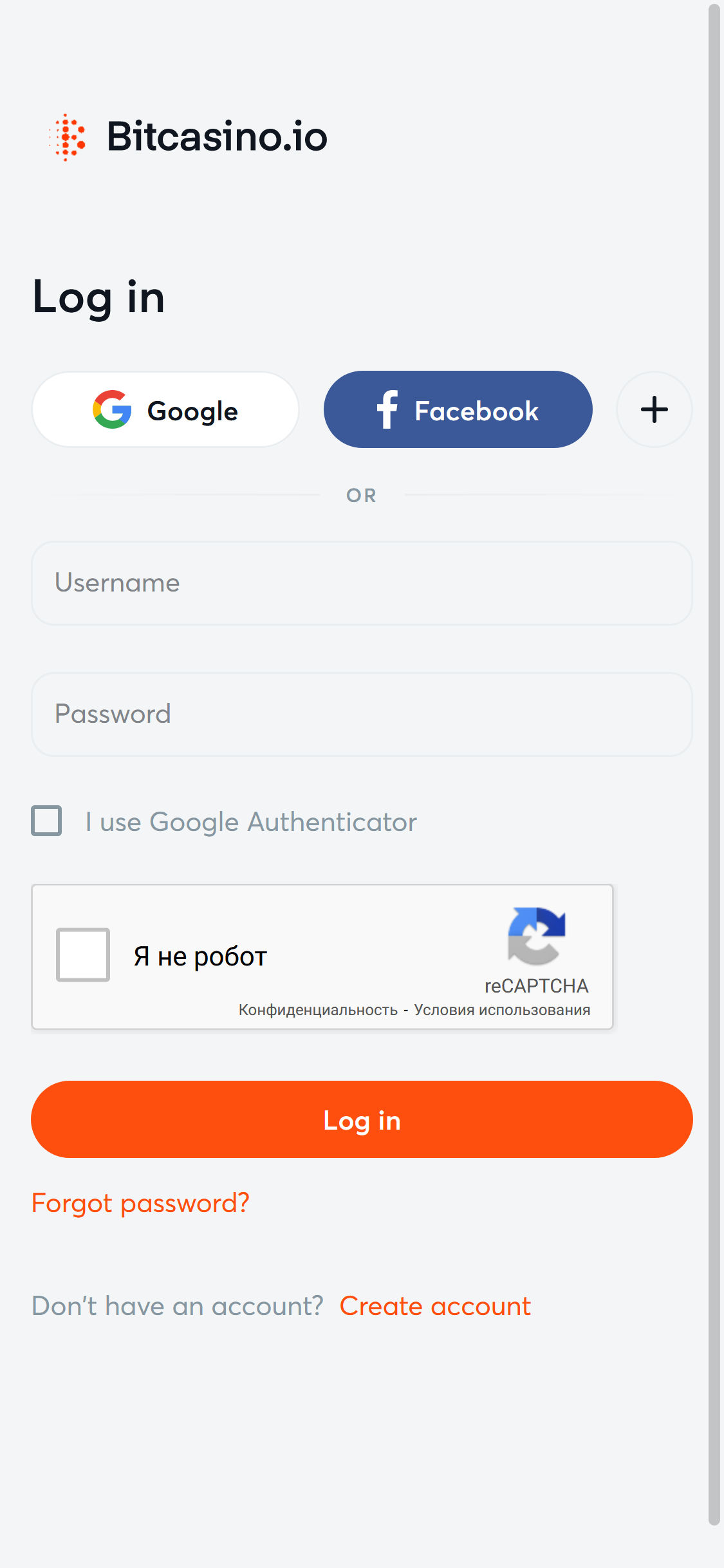Image resolution: width=724 pixels, height=1568 pixels.
Task: Check the "Я не робот" captcha box
Action: pyautogui.click(x=83, y=955)
